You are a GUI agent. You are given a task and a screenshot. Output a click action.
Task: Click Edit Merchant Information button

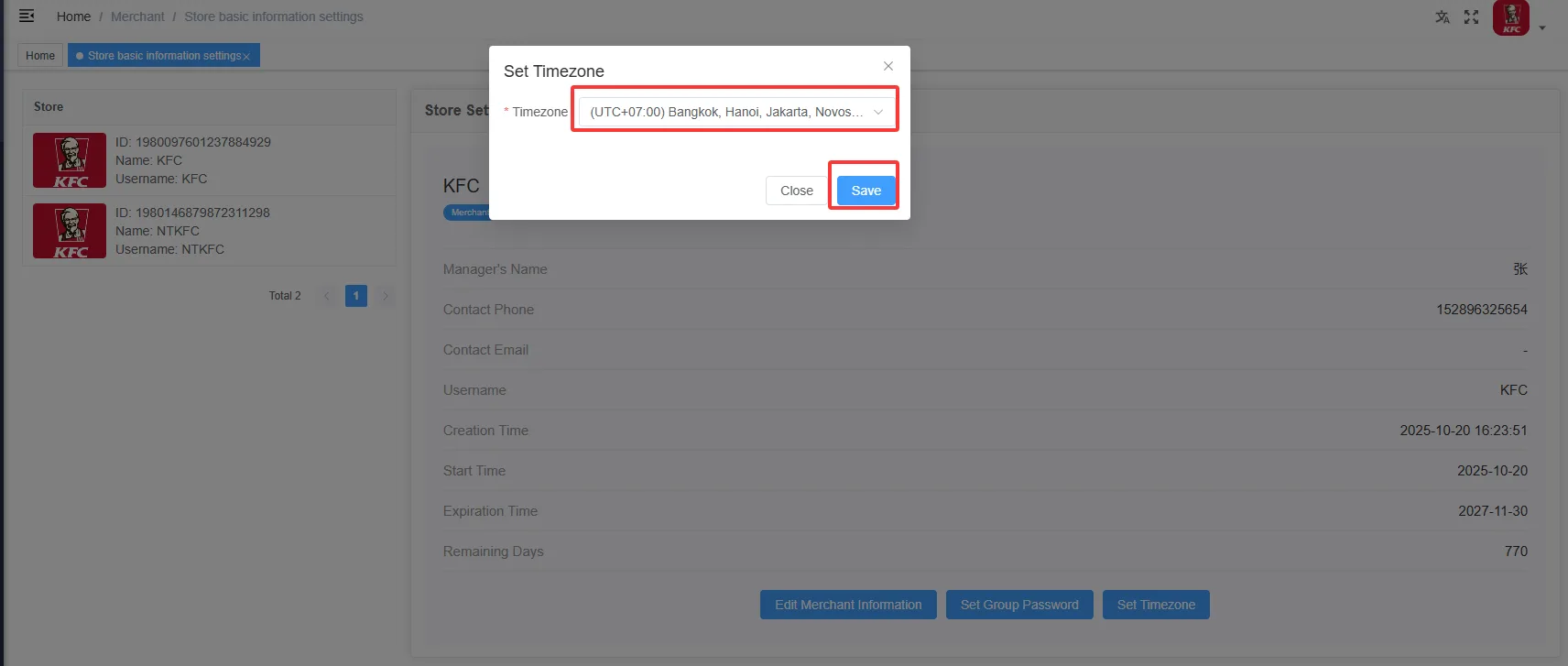(x=848, y=605)
